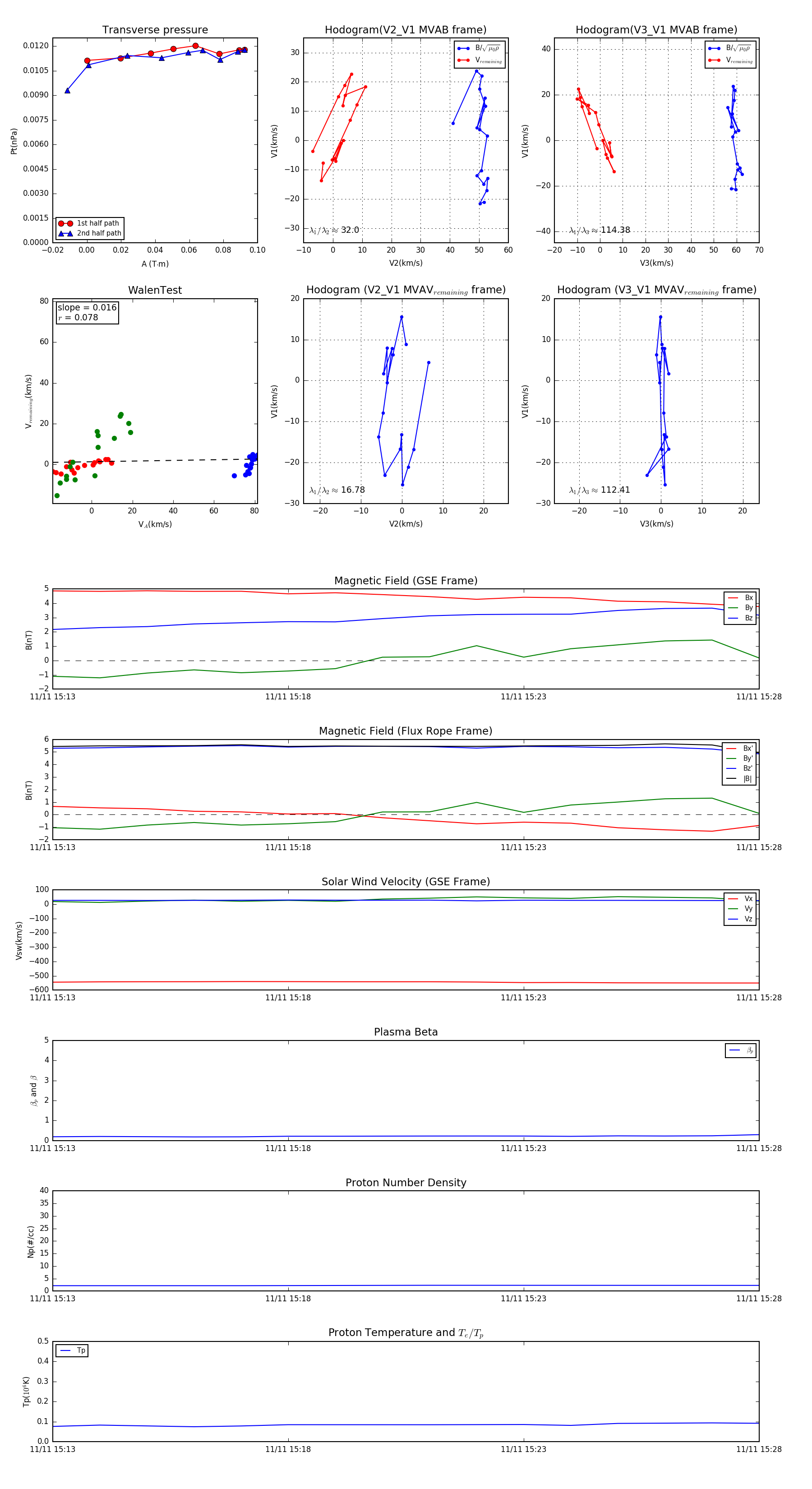Click the '0.0120' tick on the Transverse pressure axis
This screenshot has height=1489, width=812.
pyautogui.click(x=36, y=46)
